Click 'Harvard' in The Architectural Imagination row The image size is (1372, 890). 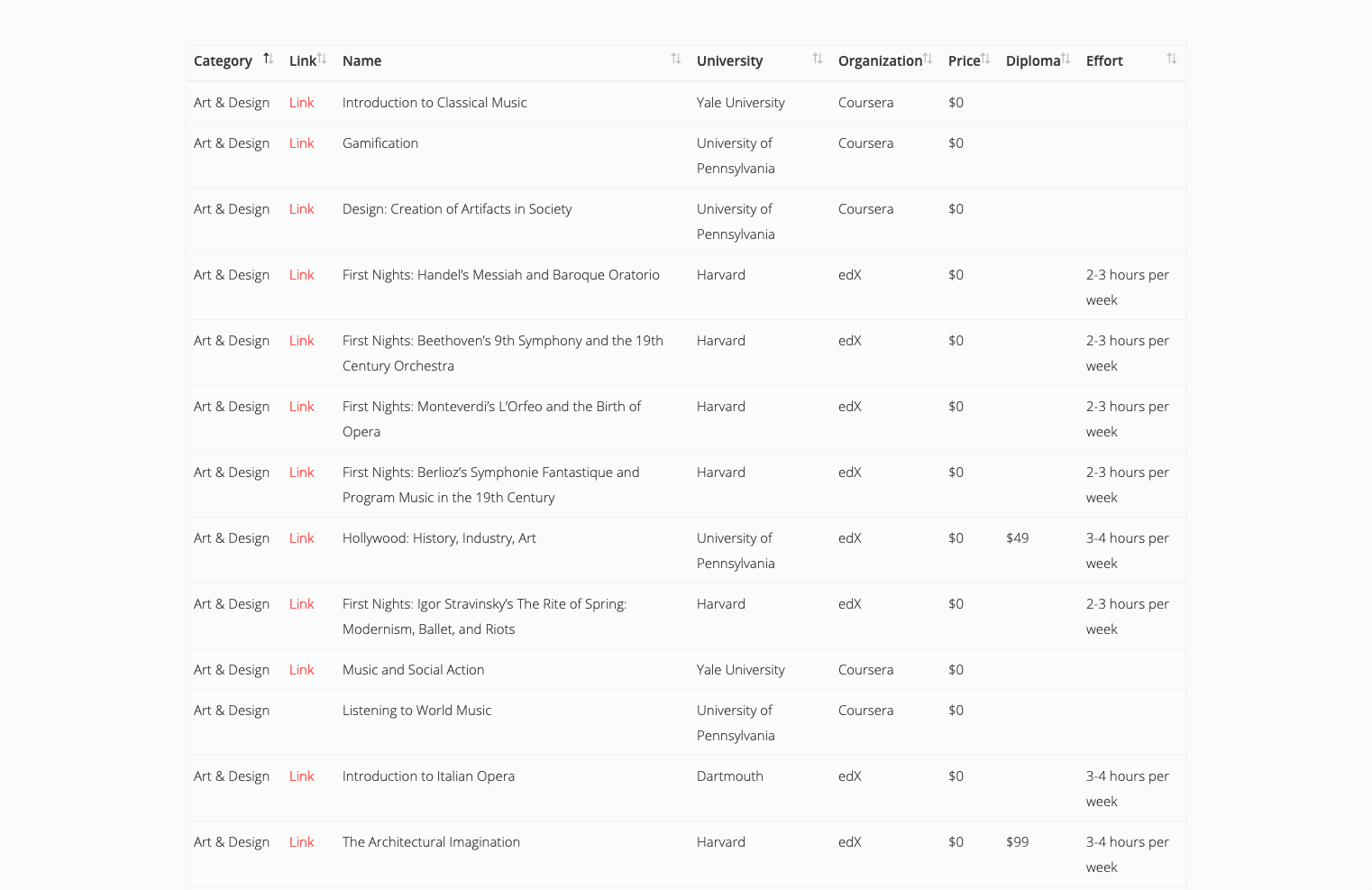720,842
